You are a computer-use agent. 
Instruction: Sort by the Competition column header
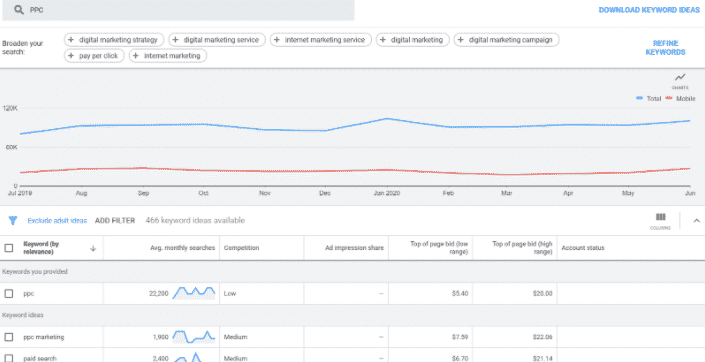tap(241, 248)
